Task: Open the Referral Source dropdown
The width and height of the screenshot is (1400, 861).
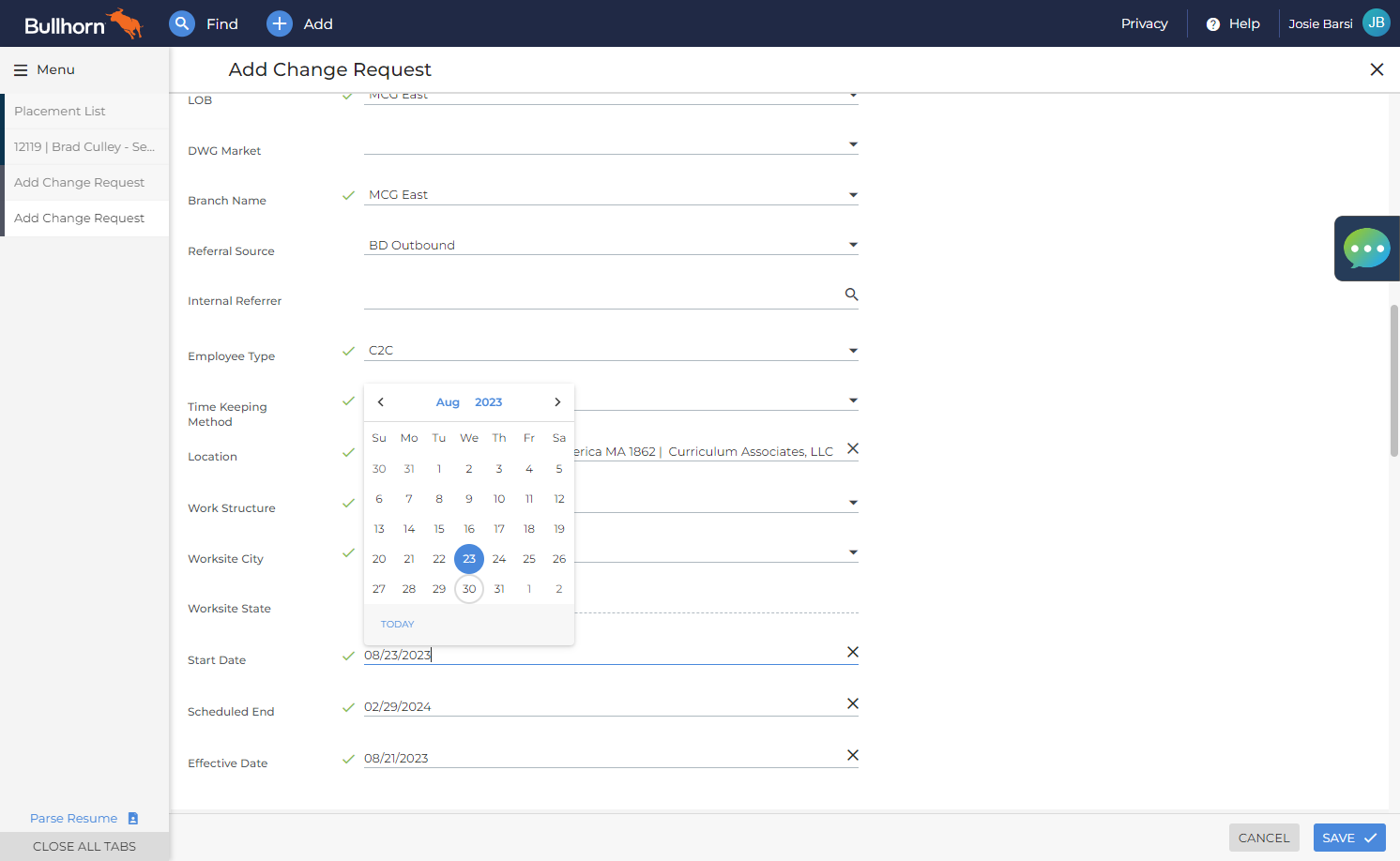Action: point(853,245)
